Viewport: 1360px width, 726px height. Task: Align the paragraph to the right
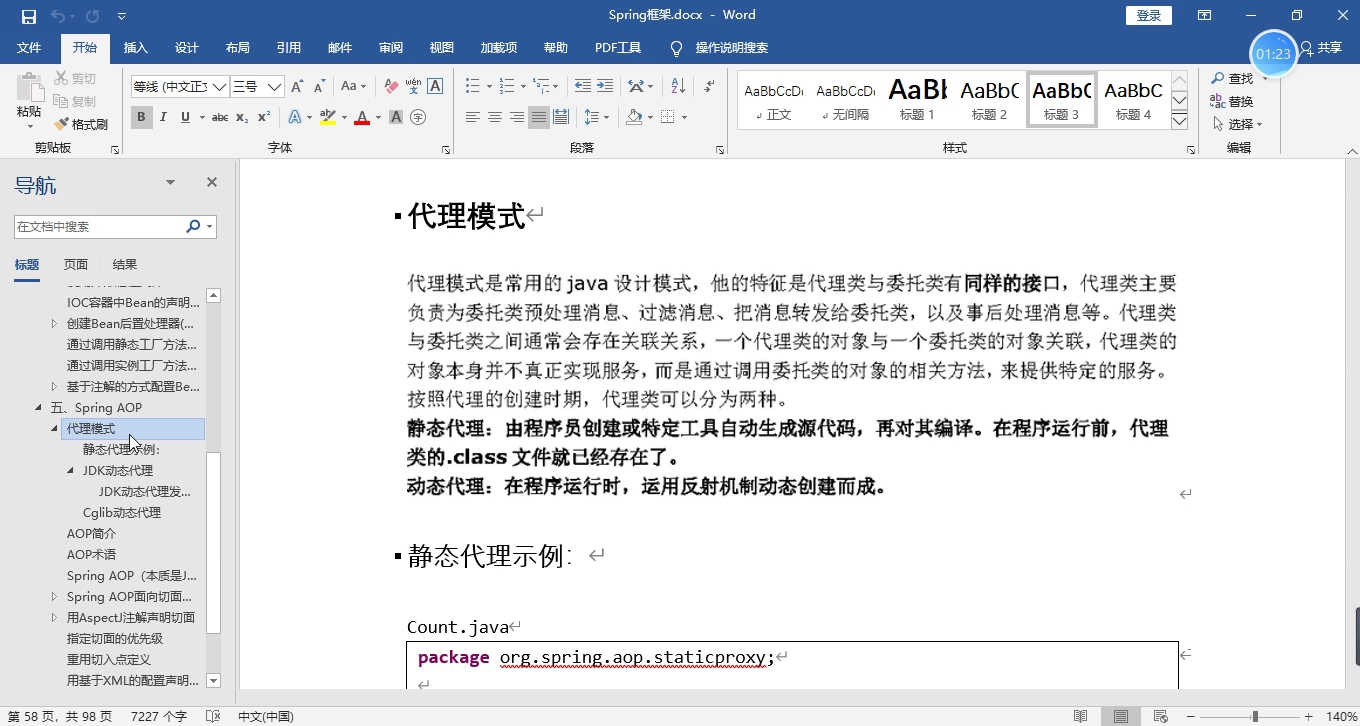click(517, 117)
